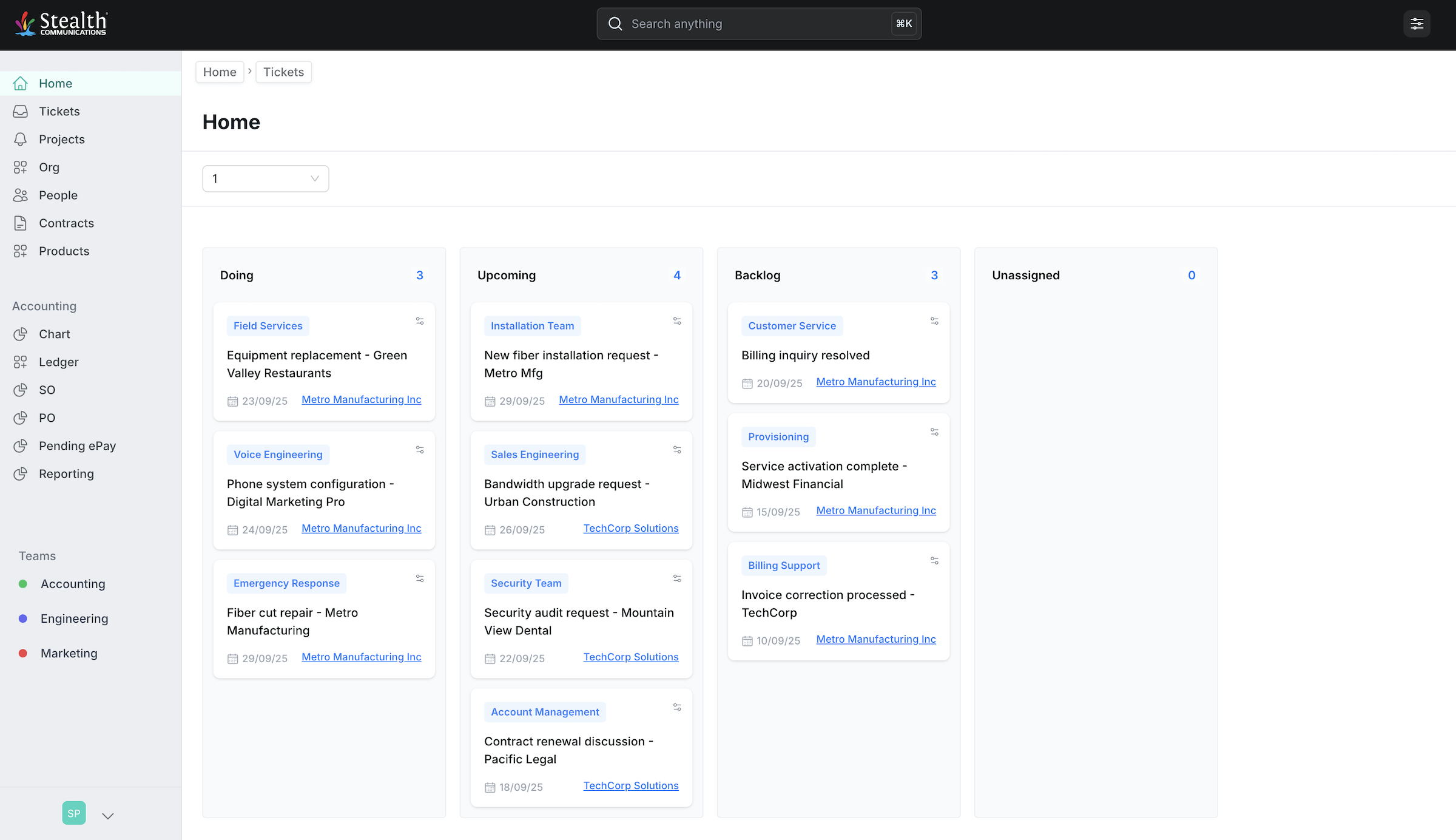
Task: Open options icon on Security Team card
Action: pyautogui.click(x=677, y=578)
